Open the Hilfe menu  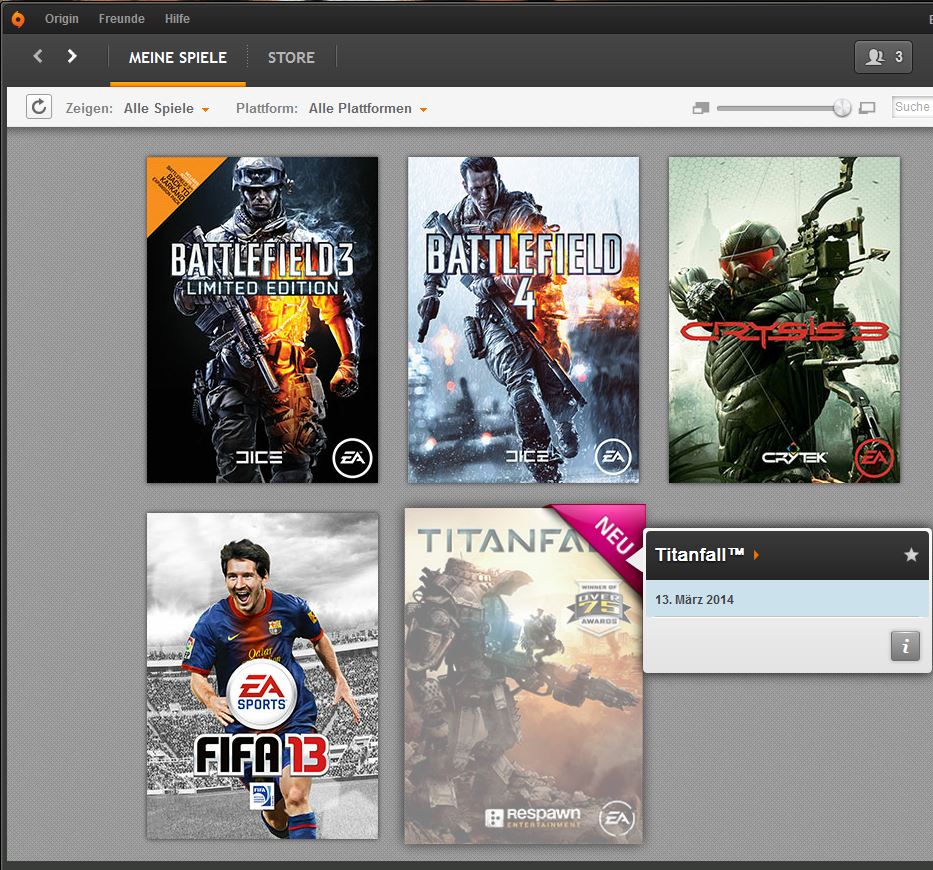pos(177,19)
